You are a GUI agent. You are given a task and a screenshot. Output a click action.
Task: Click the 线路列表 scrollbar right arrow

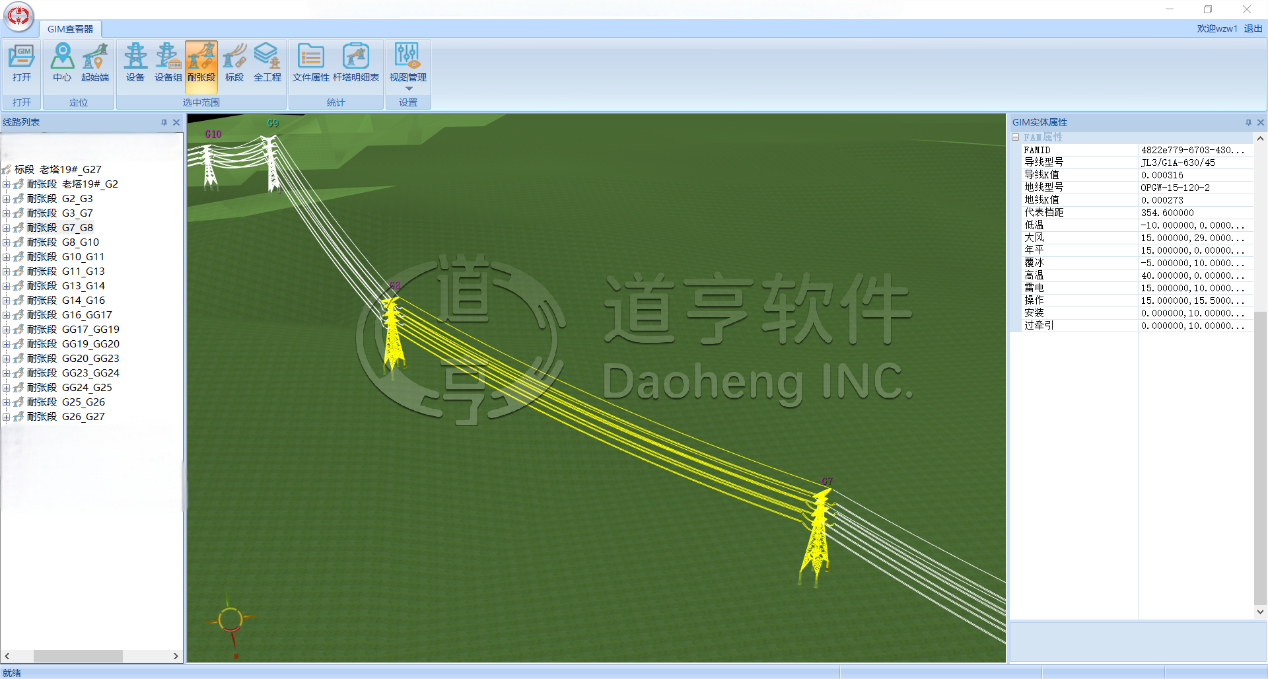point(176,656)
